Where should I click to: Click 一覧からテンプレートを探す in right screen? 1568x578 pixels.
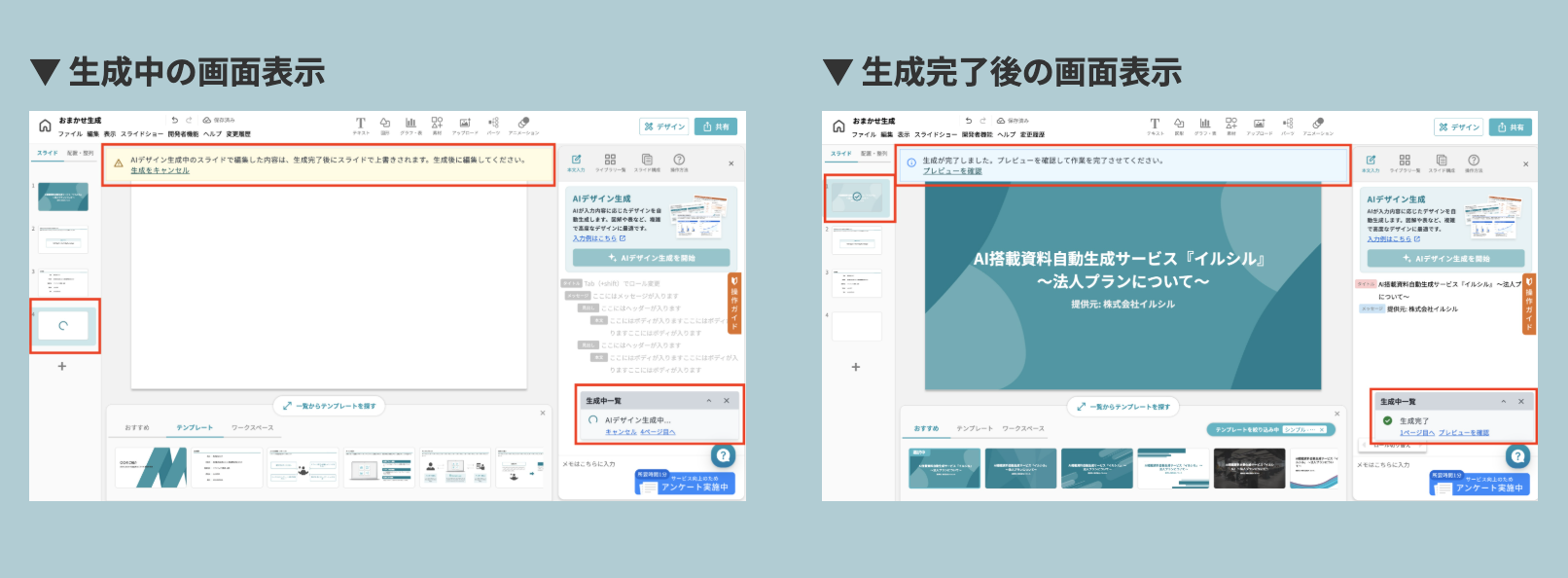[x=1124, y=407]
